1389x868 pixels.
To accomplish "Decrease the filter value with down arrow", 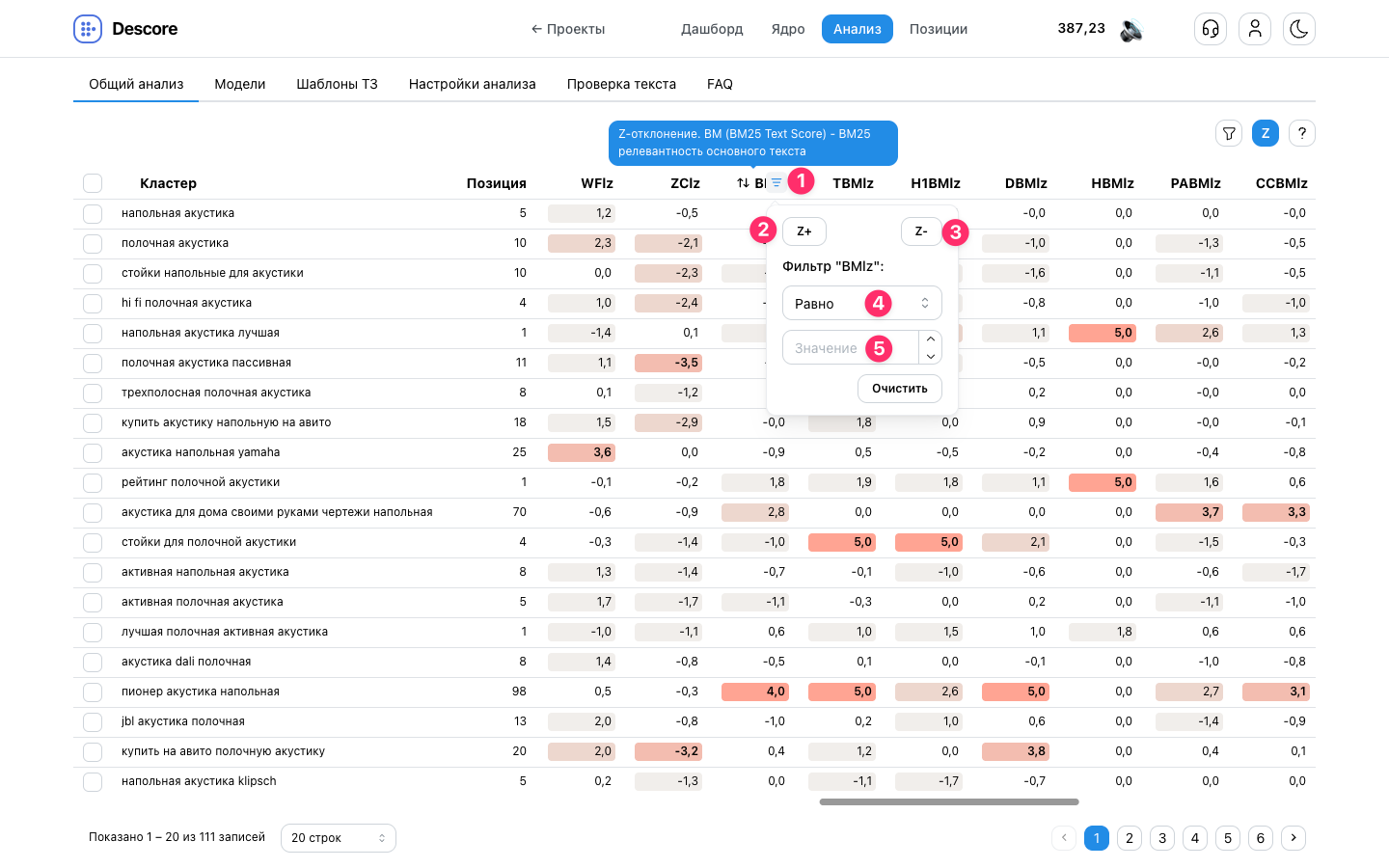I will pyautogui.click(x=930, y=356).
